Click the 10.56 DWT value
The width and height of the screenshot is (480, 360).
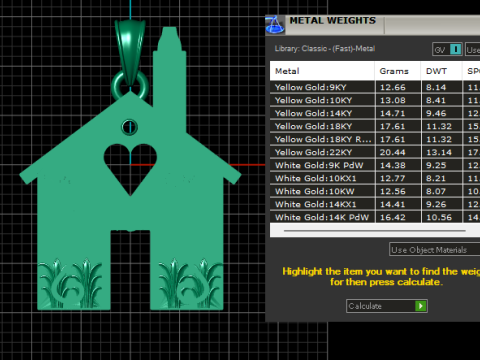tap(439, 217)
